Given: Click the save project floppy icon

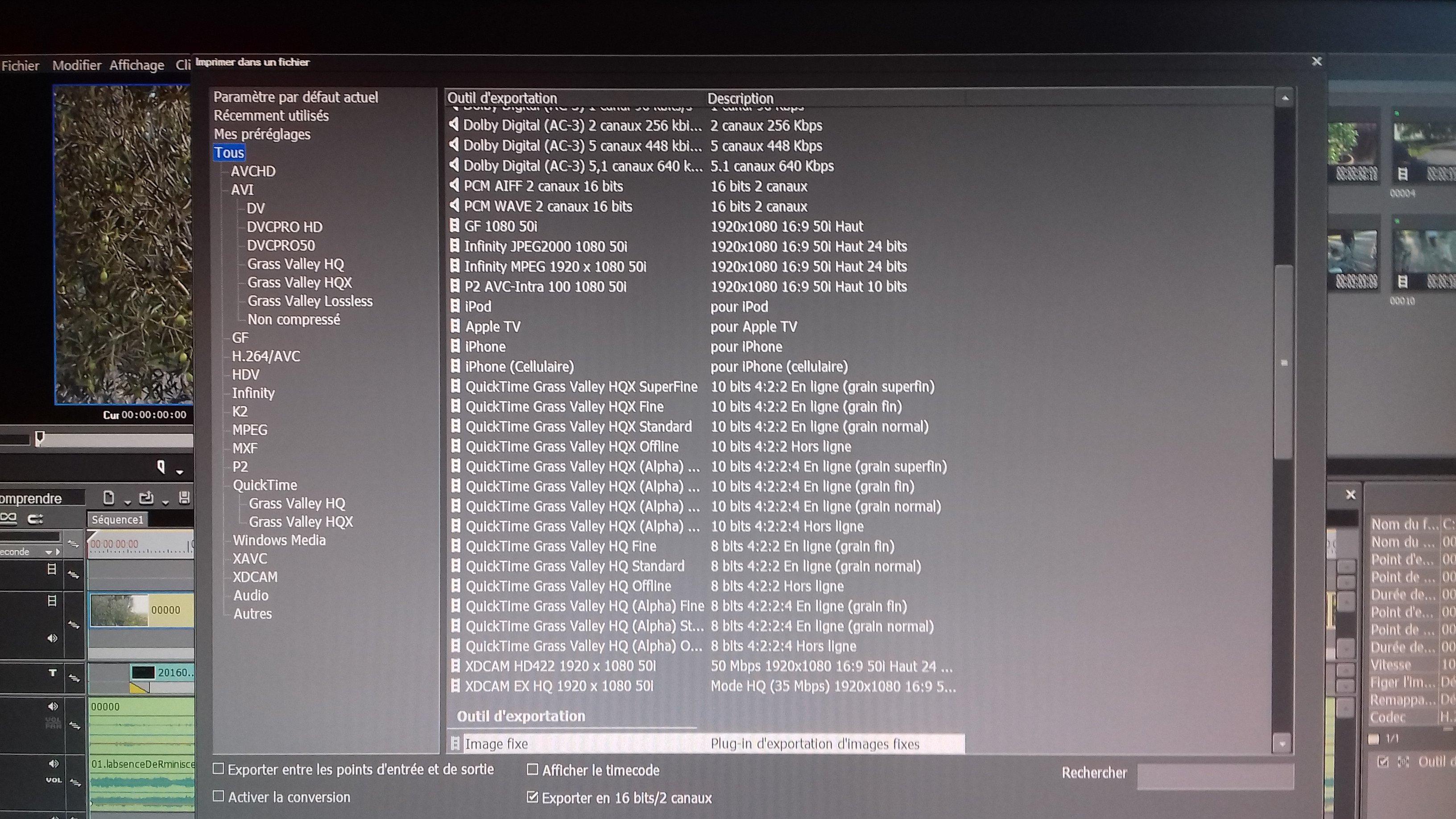Looking at the screenshot, I should pyautogui.click(x=184, y=498).
